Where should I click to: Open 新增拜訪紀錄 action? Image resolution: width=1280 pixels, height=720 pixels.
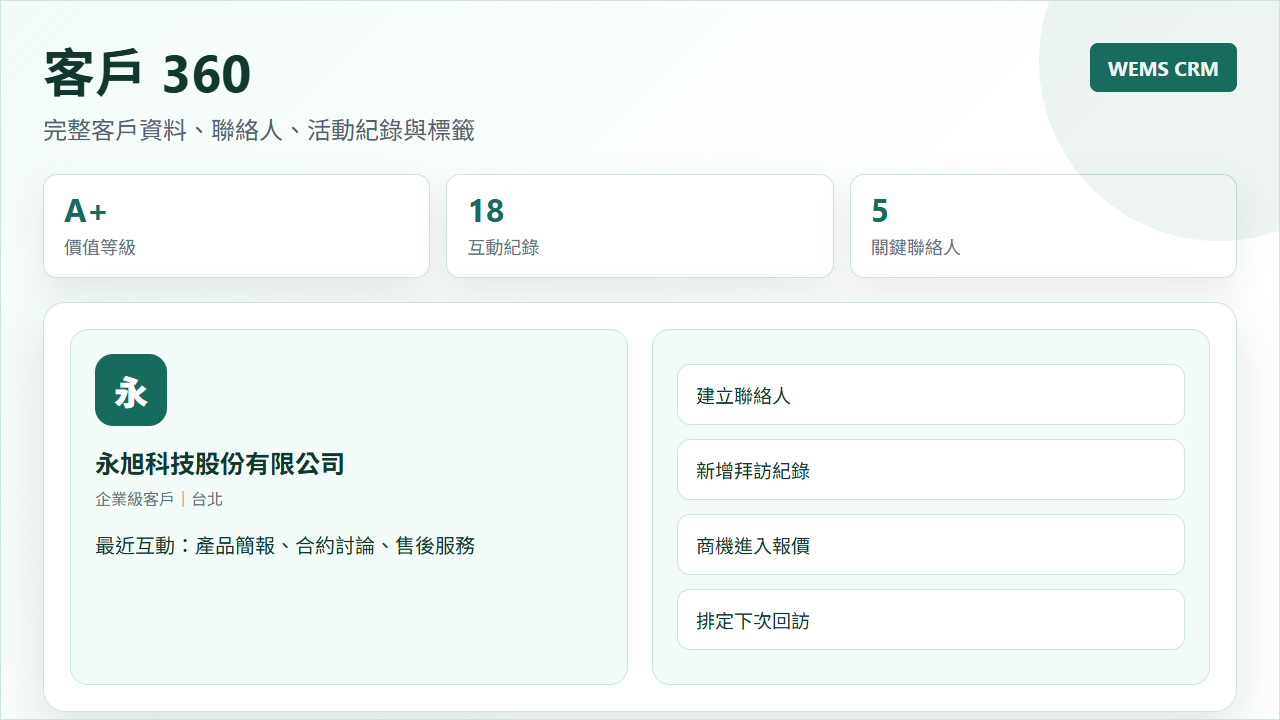coord(931,470)
